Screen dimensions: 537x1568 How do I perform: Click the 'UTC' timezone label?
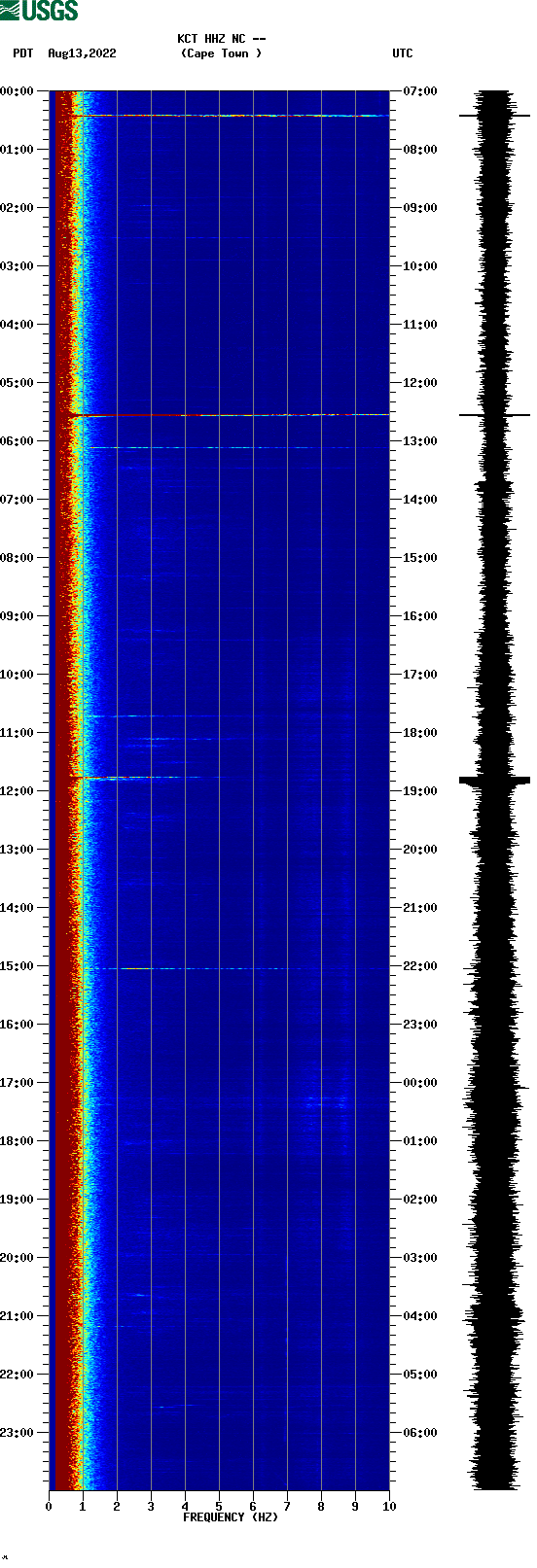point(403,53)
